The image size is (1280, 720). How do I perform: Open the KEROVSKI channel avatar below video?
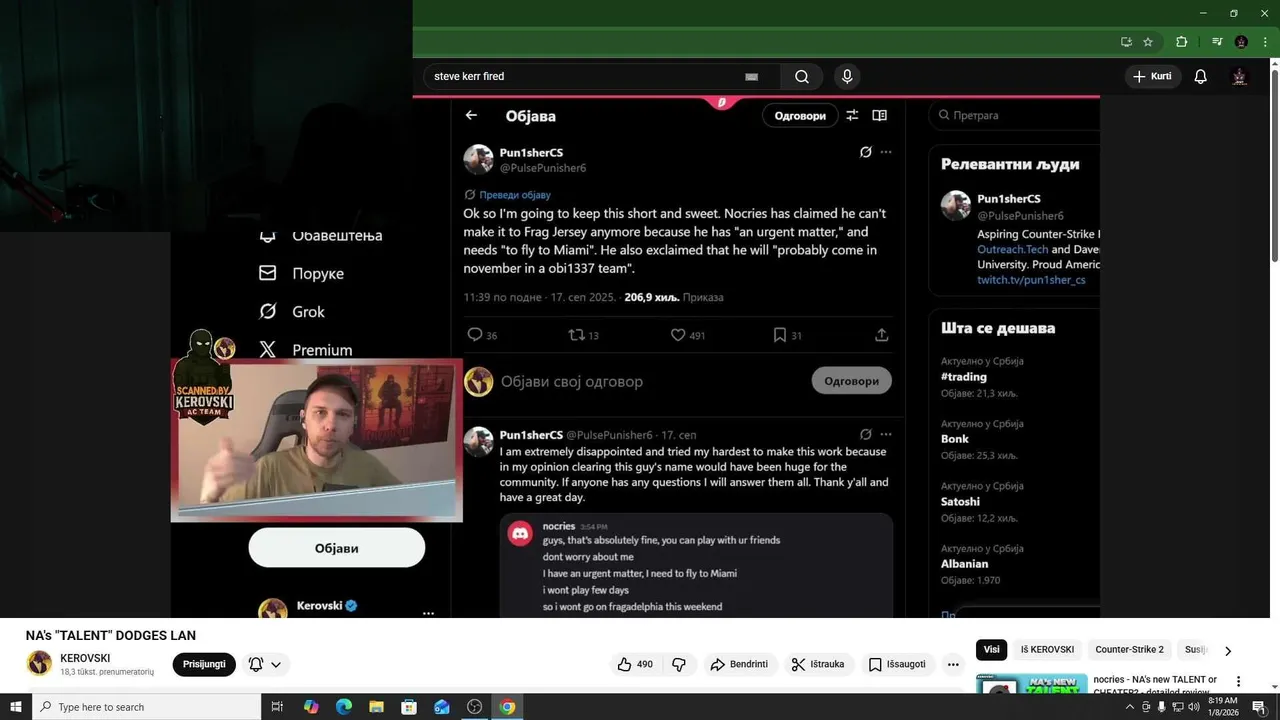[39, 664]
